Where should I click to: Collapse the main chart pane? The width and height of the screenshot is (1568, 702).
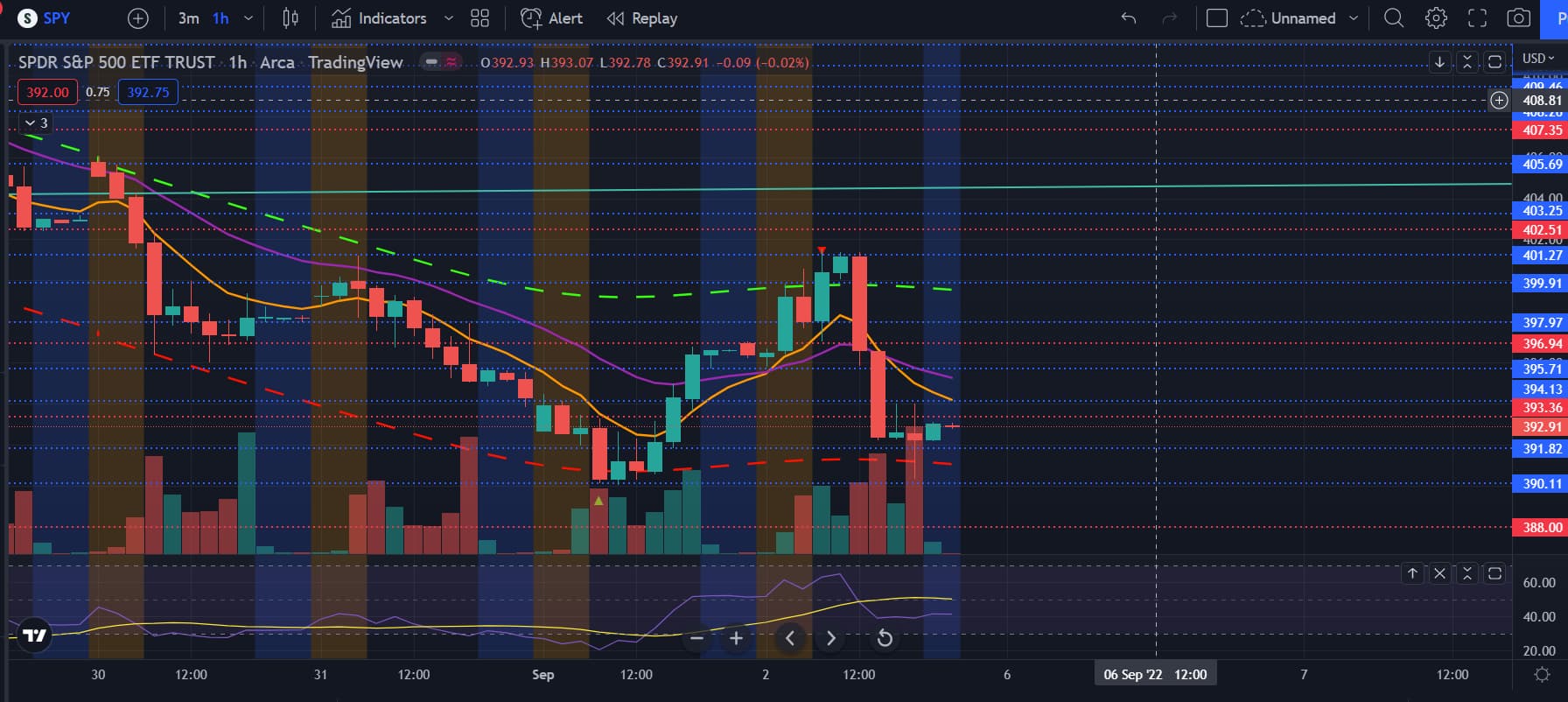coord(1467,62)
